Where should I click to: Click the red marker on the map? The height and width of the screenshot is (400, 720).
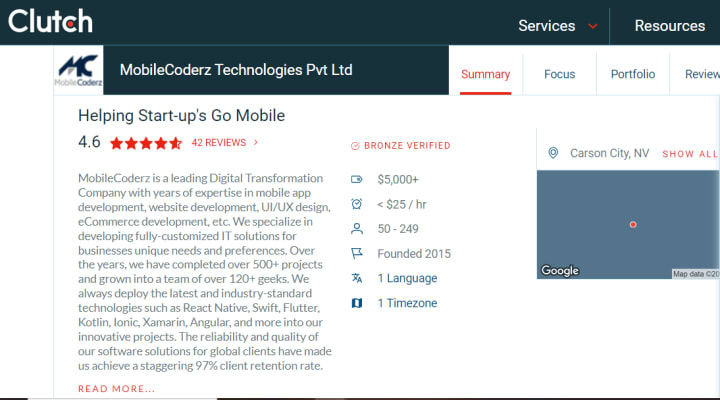click(x=633, y=225)
